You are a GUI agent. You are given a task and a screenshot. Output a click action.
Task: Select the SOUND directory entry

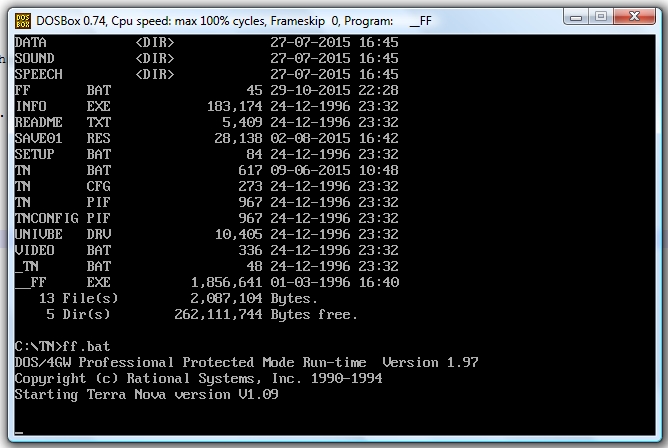pyautogui.click(x=207, y=58)
